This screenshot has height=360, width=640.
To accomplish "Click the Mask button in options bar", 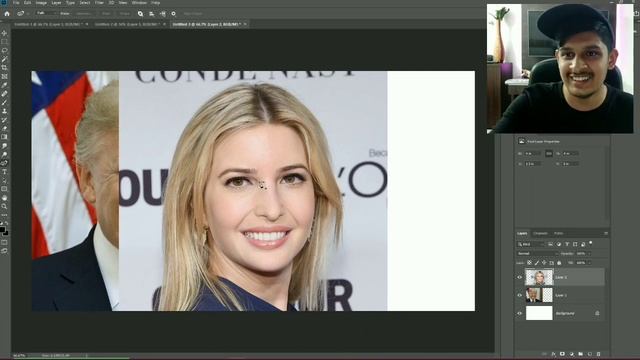I will coord(106,13).
